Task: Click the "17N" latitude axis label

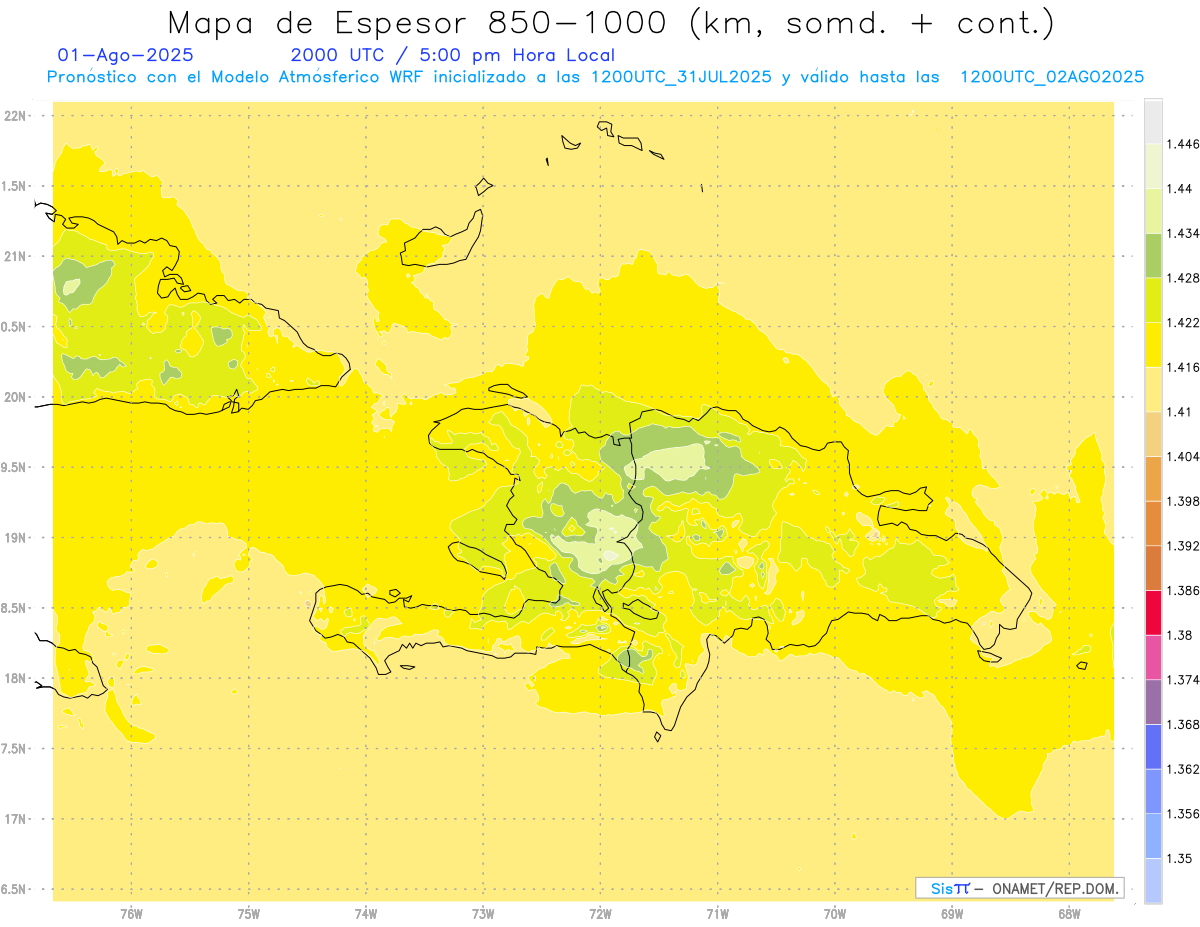Action: pos(15,820)
